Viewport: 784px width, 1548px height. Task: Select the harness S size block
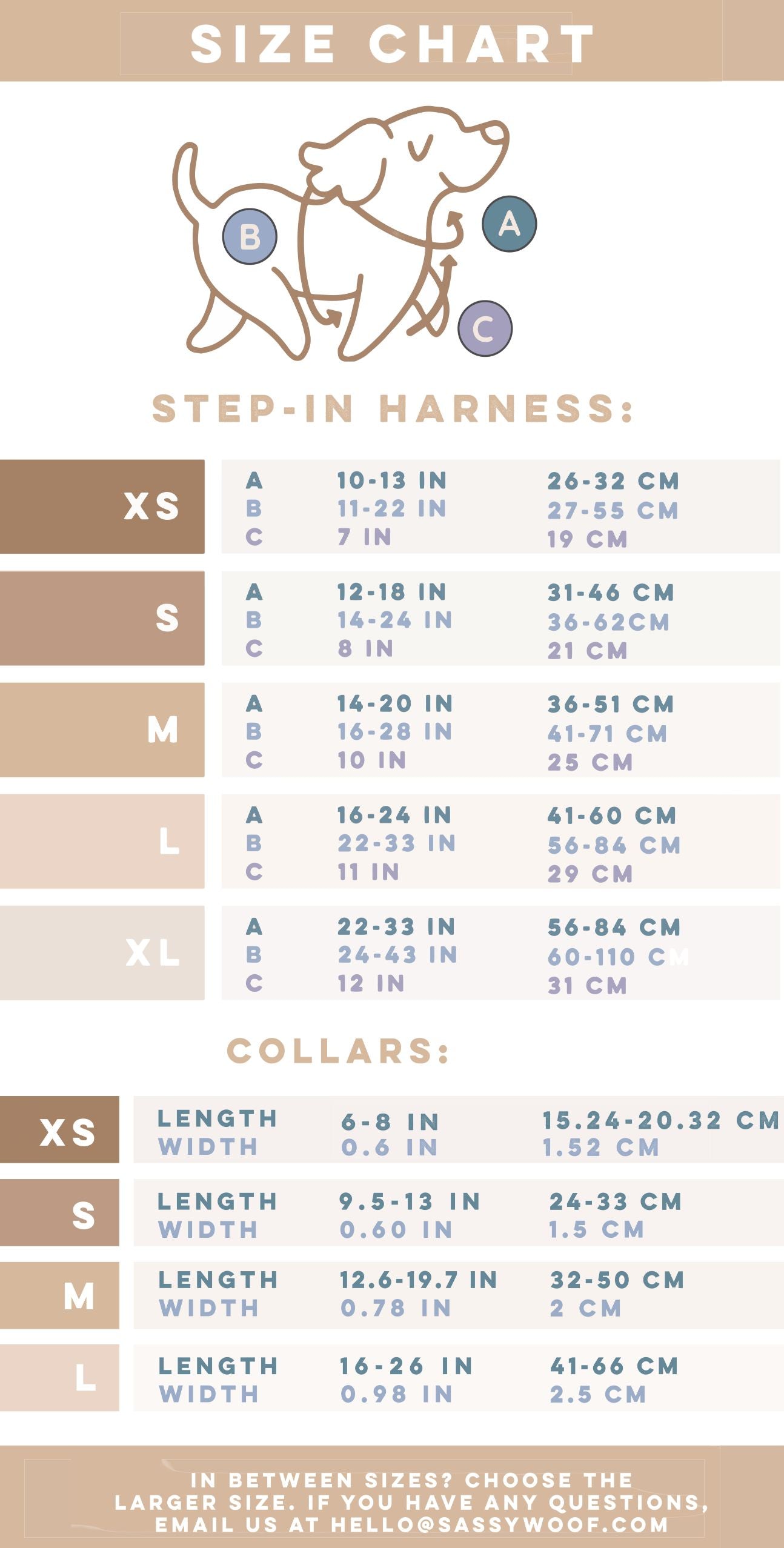click(x=102, y=618)
